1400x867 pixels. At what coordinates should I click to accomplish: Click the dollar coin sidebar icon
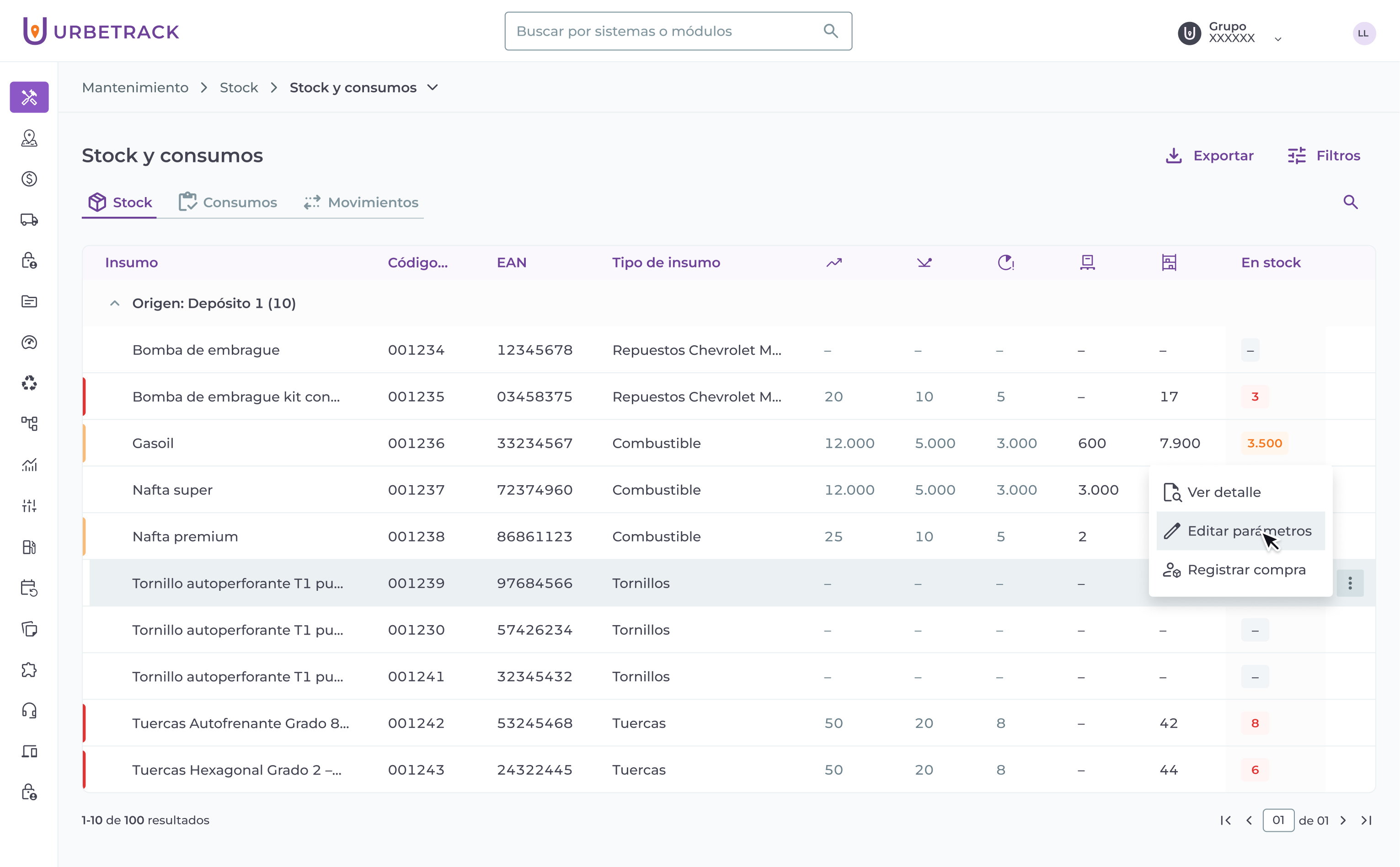[29, 179]
